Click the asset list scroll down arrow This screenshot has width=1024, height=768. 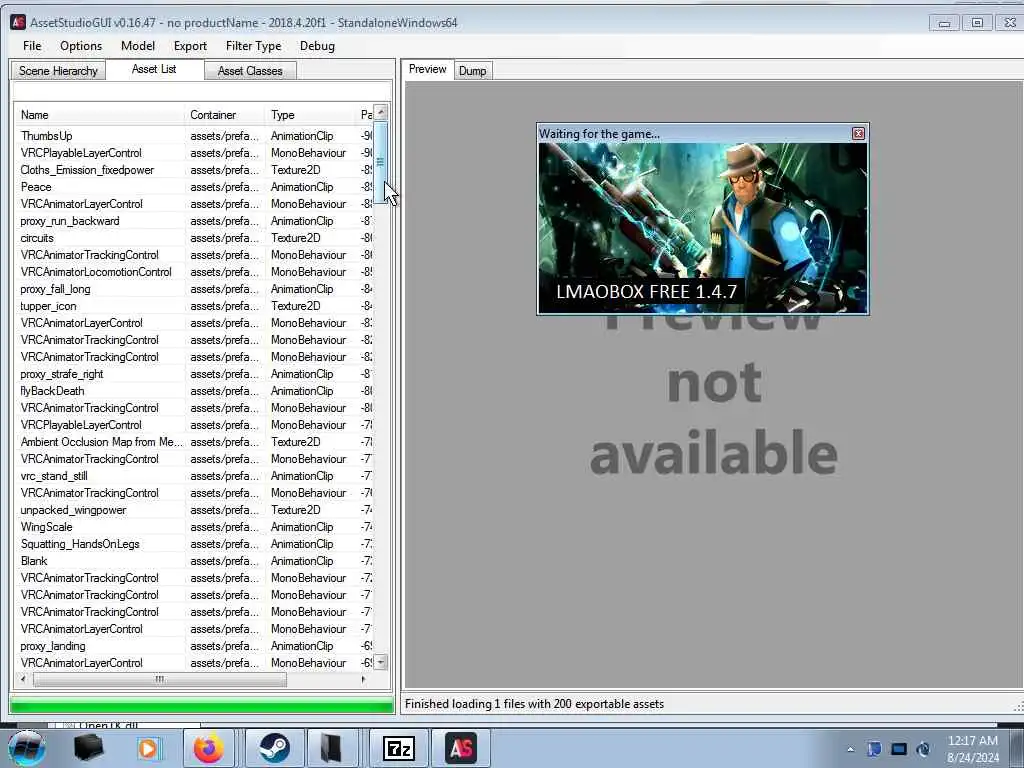coord(381,662)
